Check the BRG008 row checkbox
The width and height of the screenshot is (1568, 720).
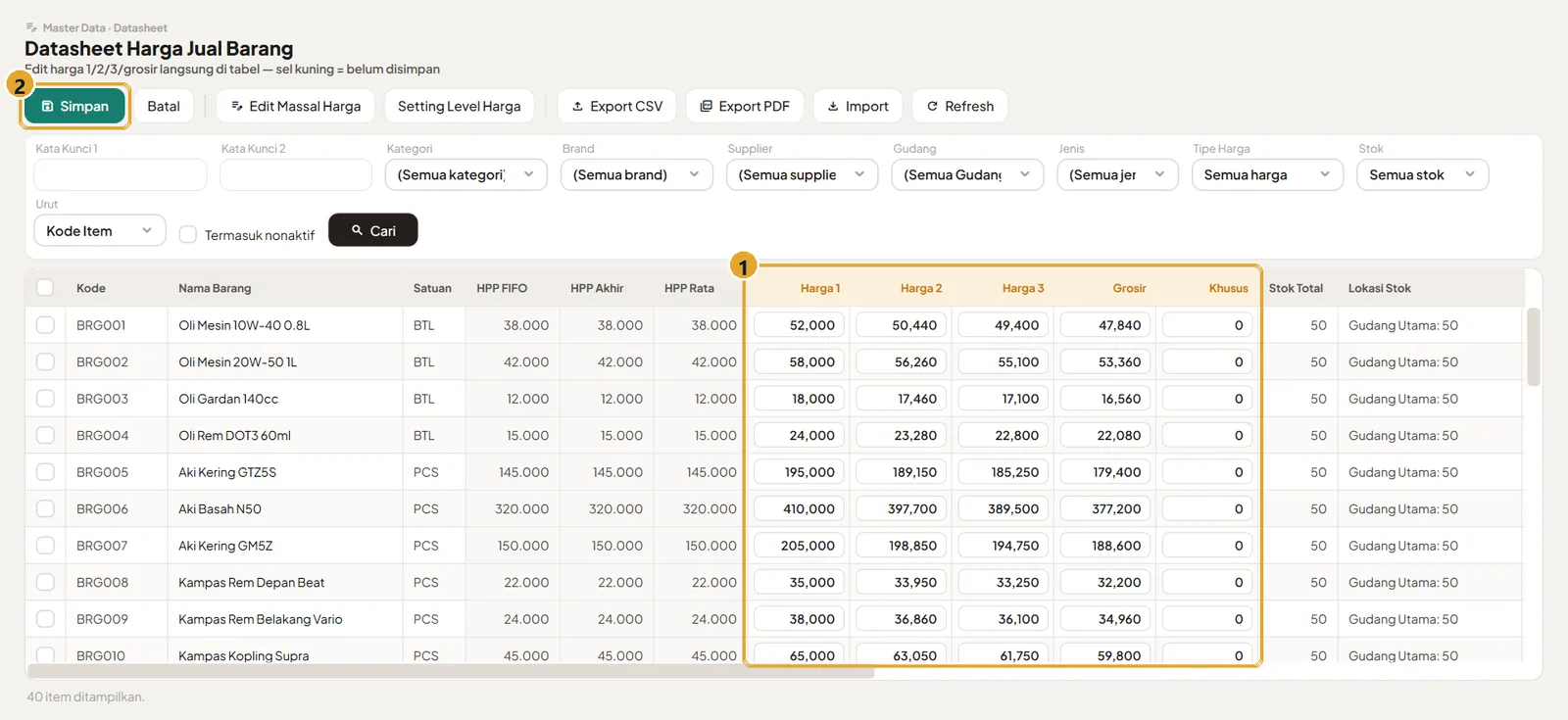point(45,582)
